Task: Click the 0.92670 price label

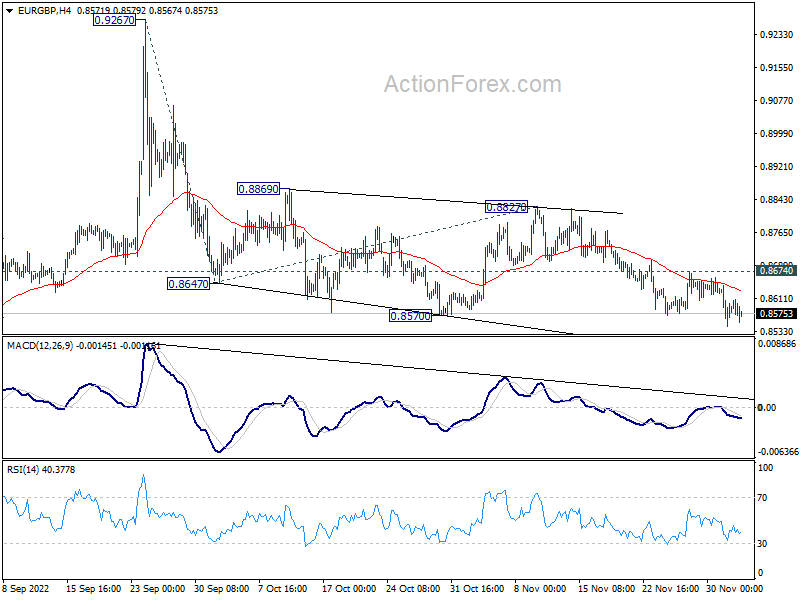Action: tap(115, 20)
